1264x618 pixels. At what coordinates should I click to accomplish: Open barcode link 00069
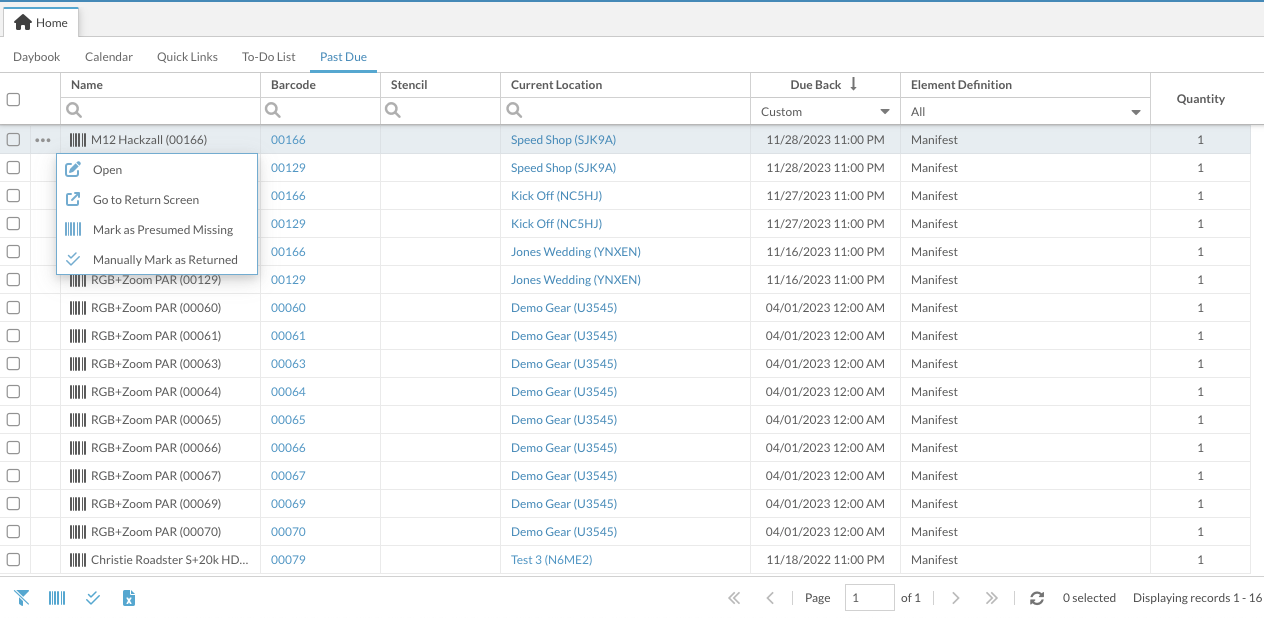(x=288, y=504)
